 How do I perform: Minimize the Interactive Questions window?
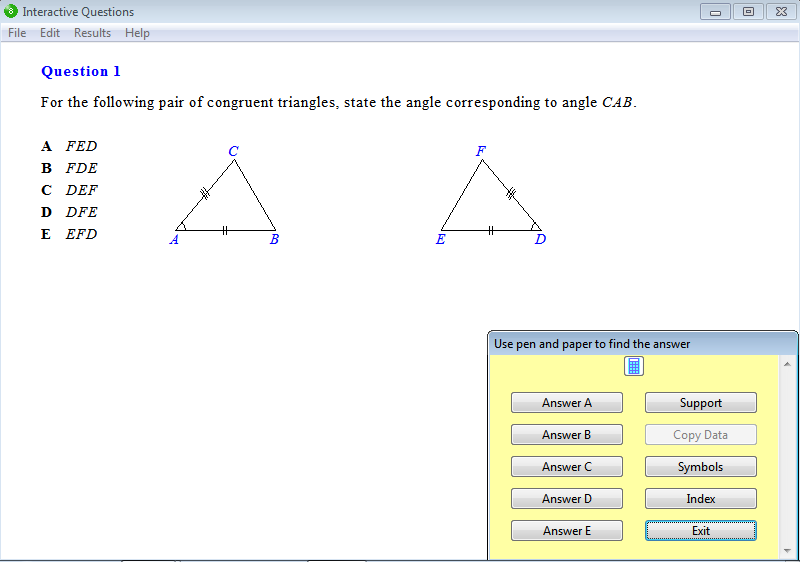coord(715,12)
